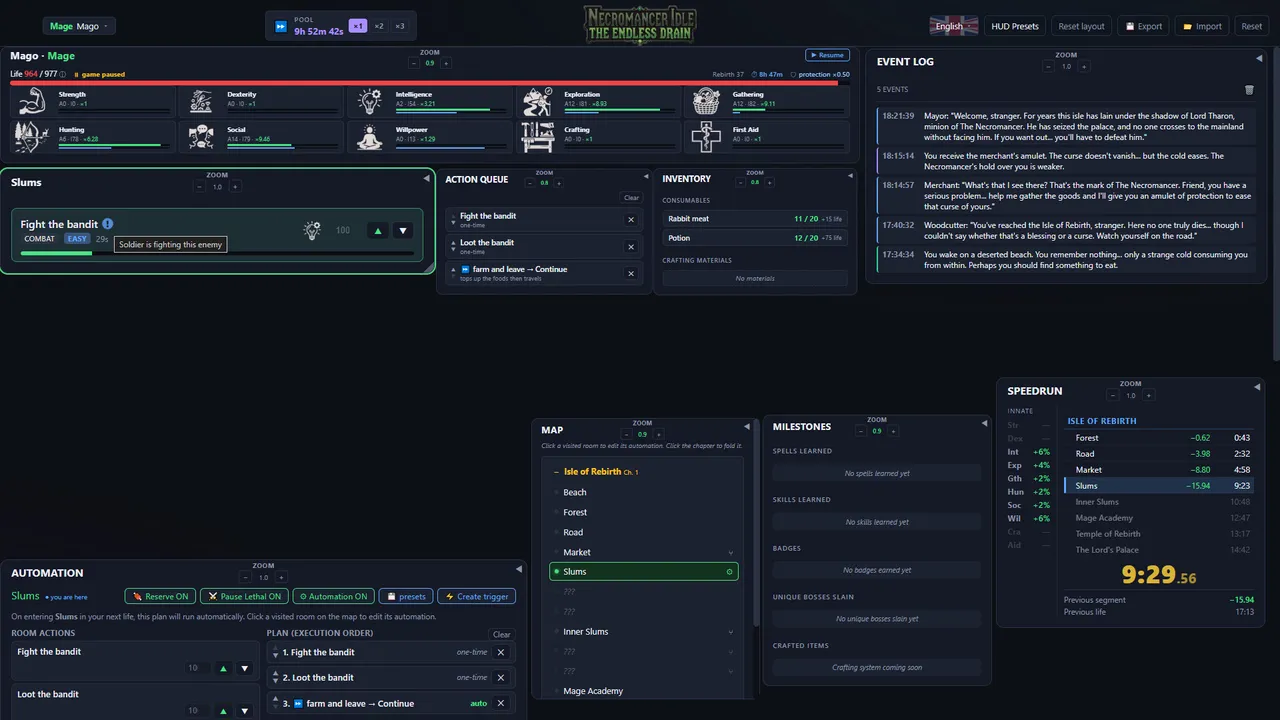The height and width of the screenshot is (720, 1280).
Task: Click Clear in the Action Queue
Action: pyautogui.click(x=631, y=198)
